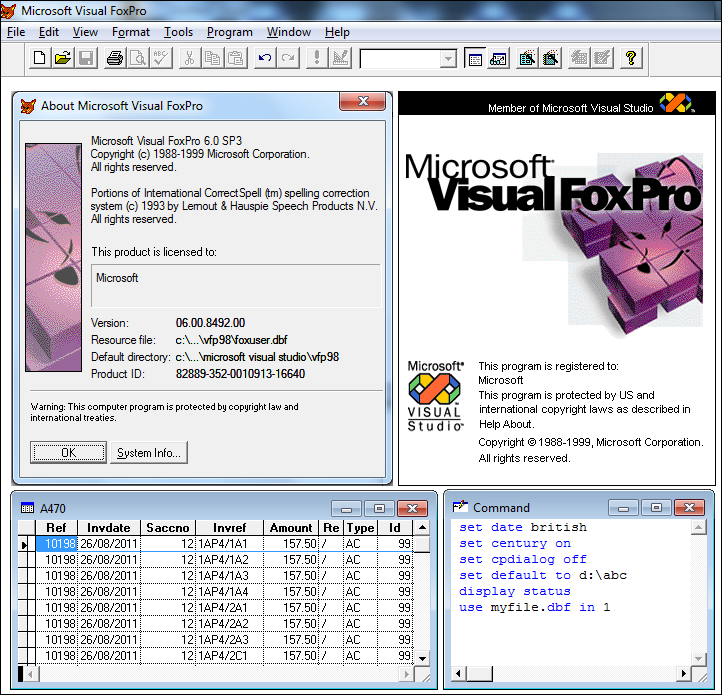
Task: Click the Save diskette toolbar icon
Action: [87, 58]
